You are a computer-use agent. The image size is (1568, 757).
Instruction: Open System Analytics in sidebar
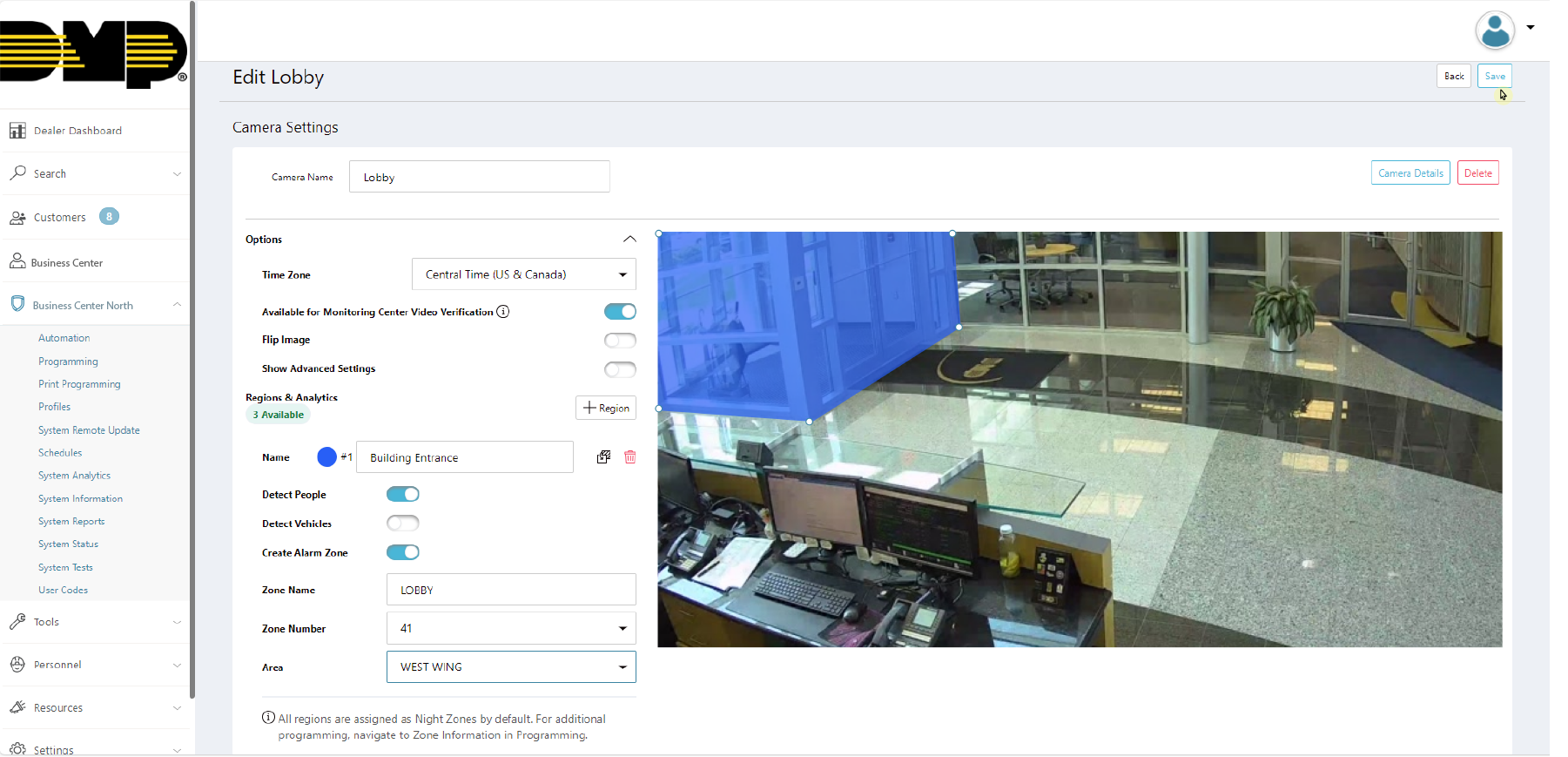[74, 476]
